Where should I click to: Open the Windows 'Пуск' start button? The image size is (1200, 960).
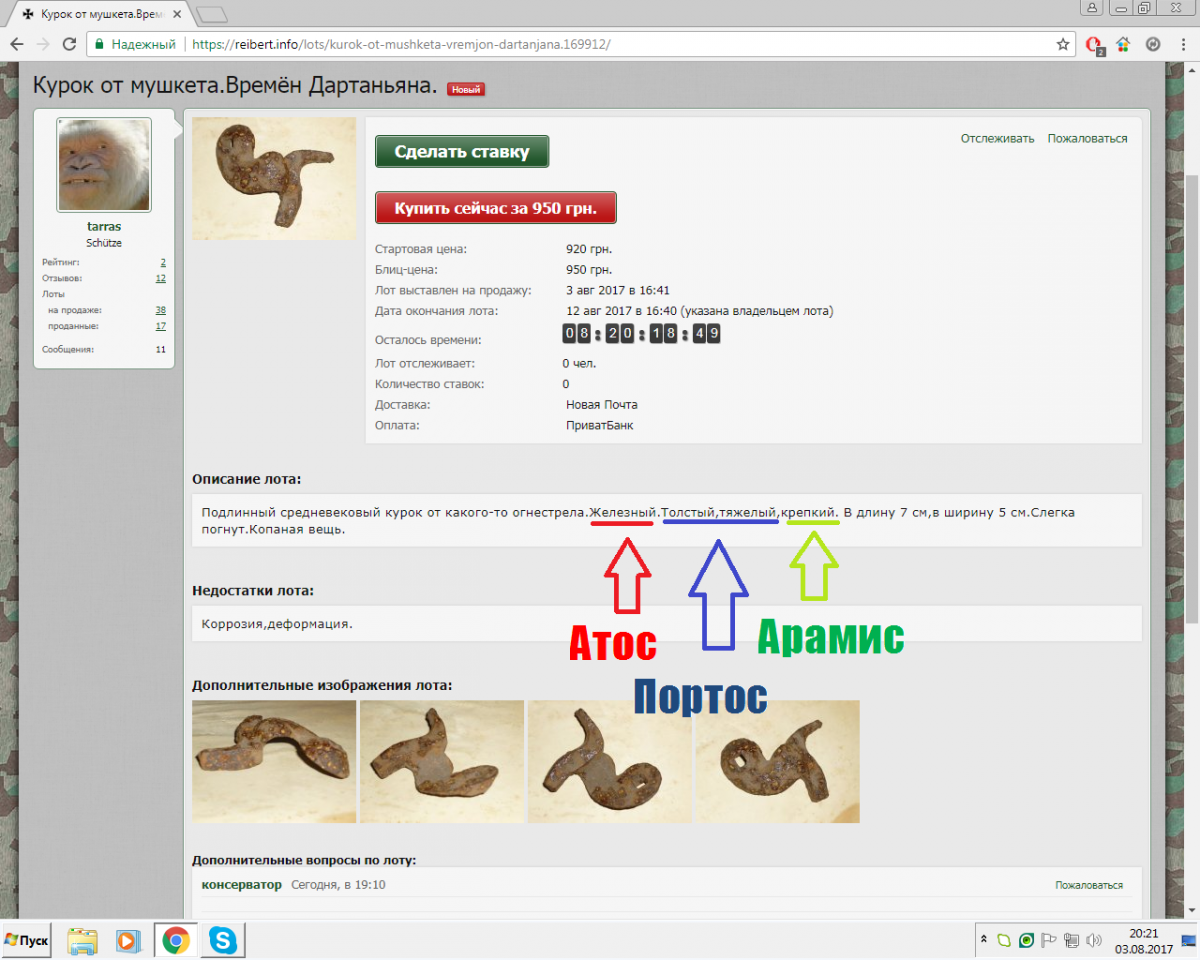[x=26, y=941]
